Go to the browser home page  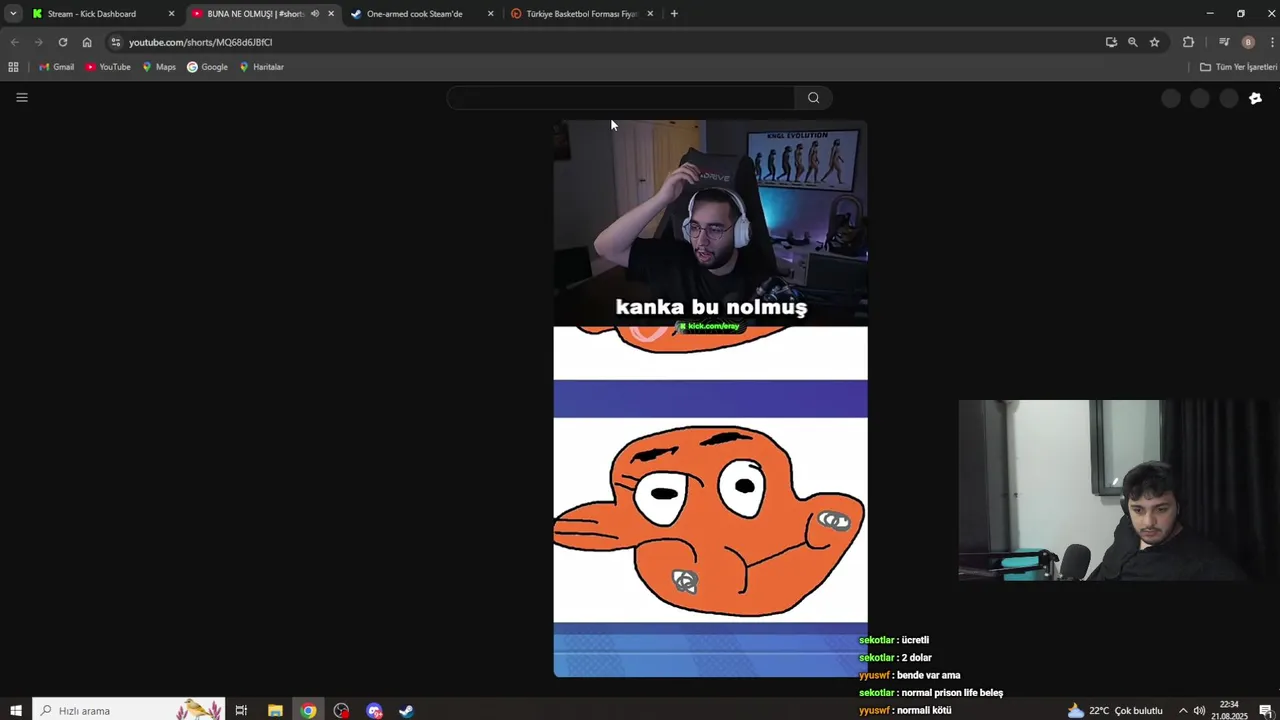pos(87,42)
